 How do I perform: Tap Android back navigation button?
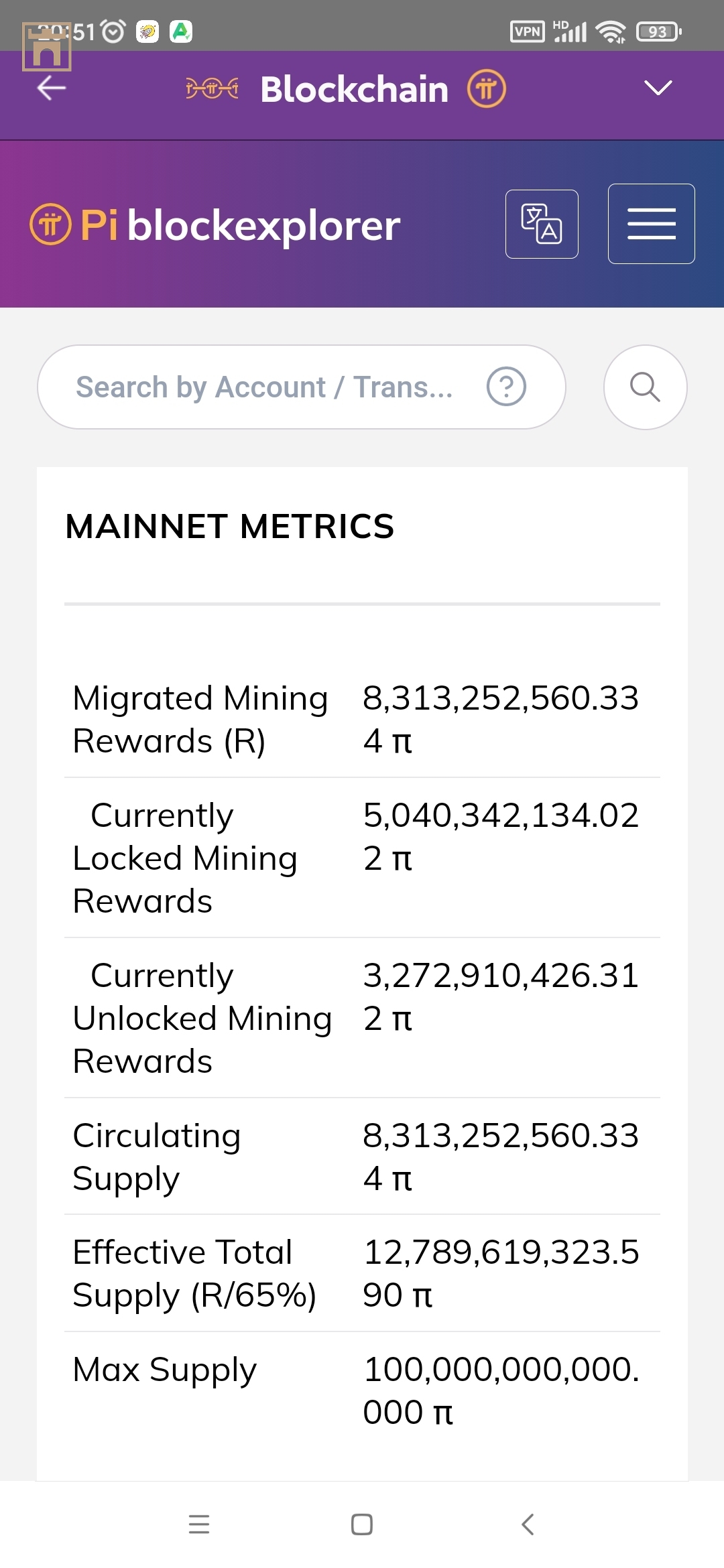(x=528, y=1524)
